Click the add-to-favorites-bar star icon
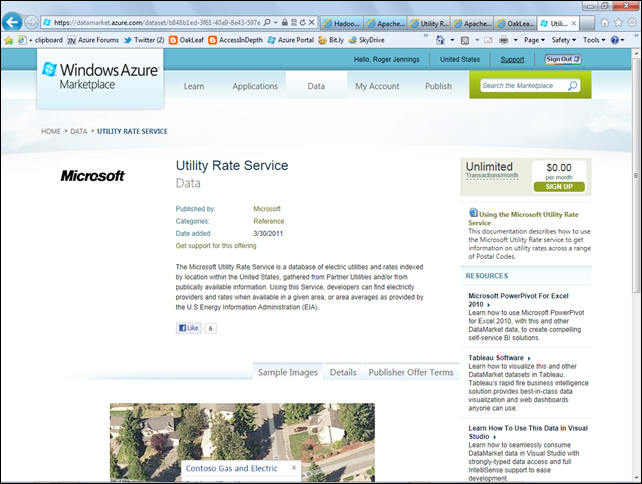This screenshot has height=484, width=642. pos(9,40)
